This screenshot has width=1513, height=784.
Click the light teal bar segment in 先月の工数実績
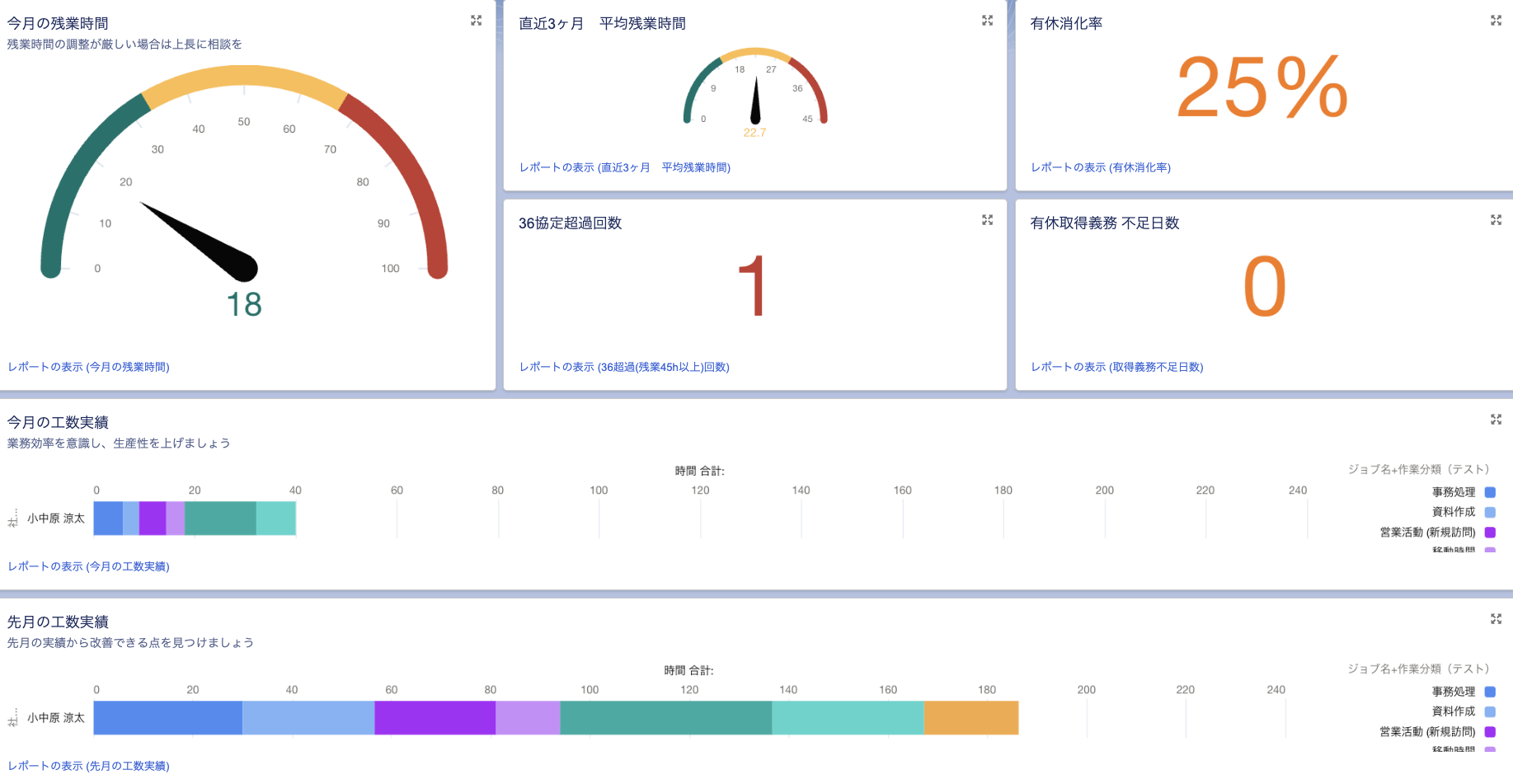pyautogui.click(x=848, y=718)
